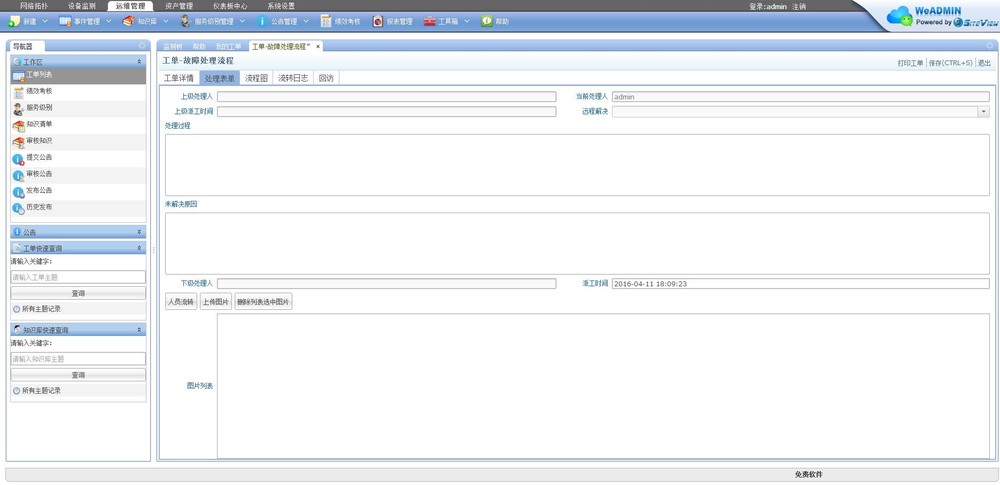Click the 知识库快速查询 header icon
This screenshot has height=485, width=1000.
pos(17,330)
